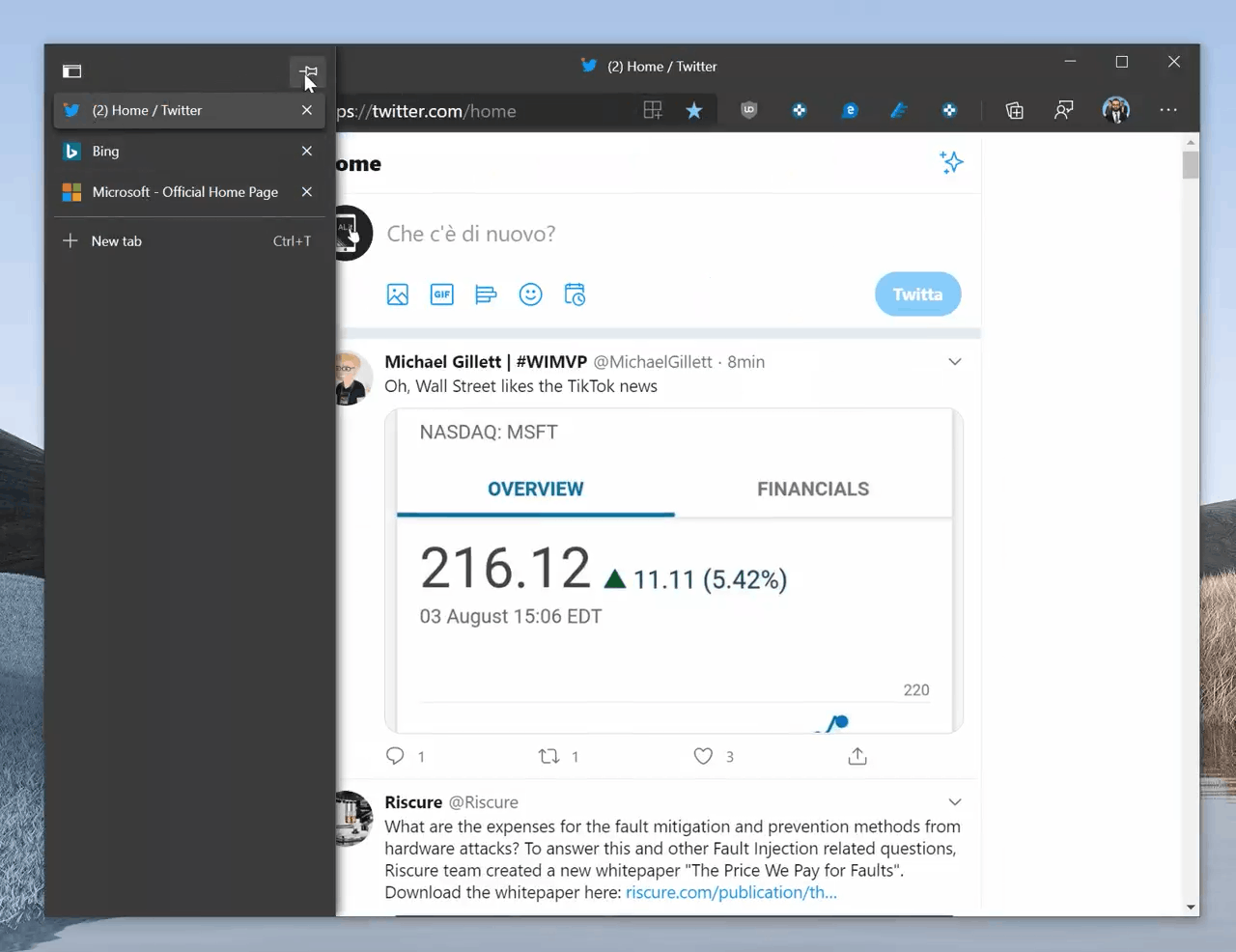Click the tab actions menu icon in pane header
1236x952 pixels.
[72, 71]
